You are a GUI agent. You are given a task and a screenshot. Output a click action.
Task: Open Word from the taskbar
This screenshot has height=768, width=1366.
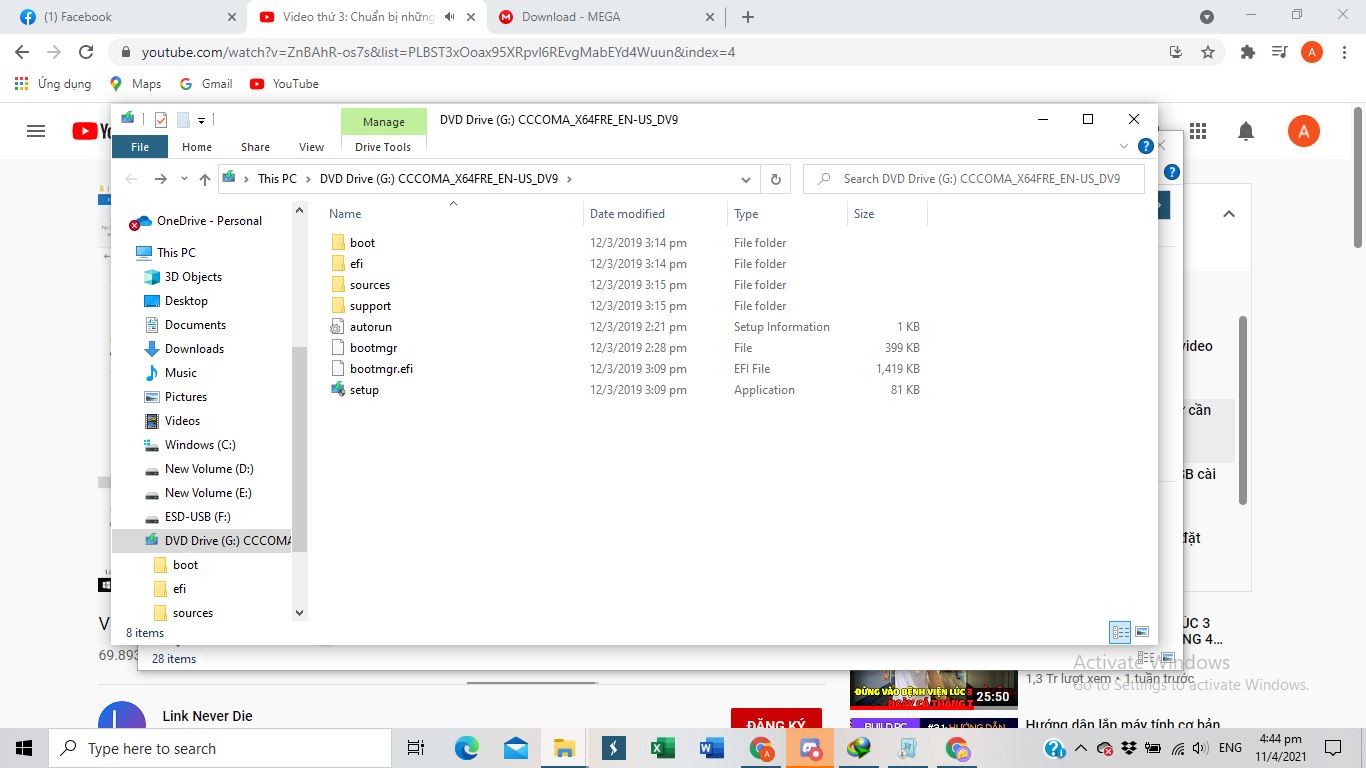[x=711, y=747]
